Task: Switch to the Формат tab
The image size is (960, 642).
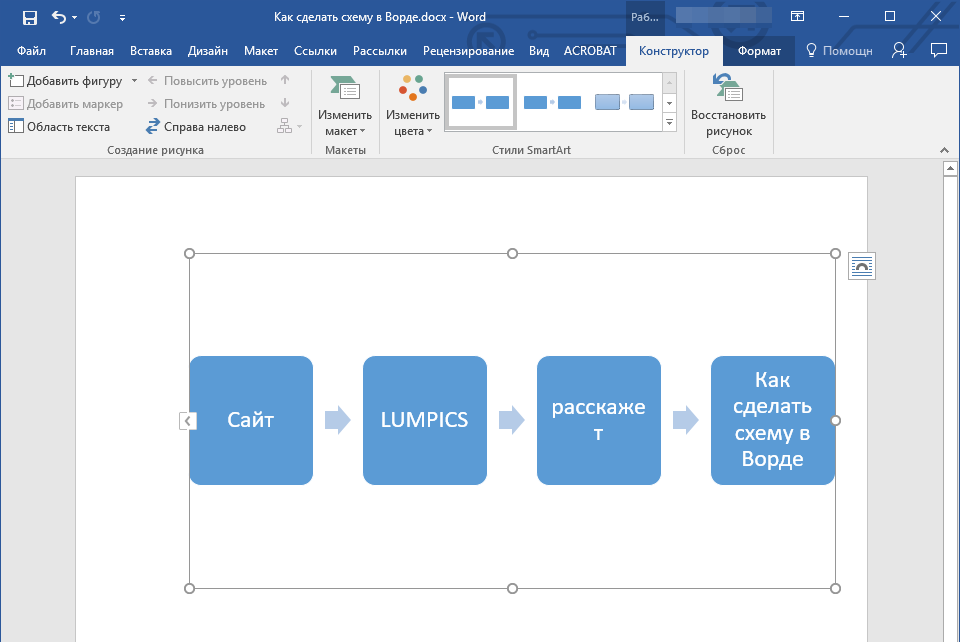Action: (x=759, y=51)
